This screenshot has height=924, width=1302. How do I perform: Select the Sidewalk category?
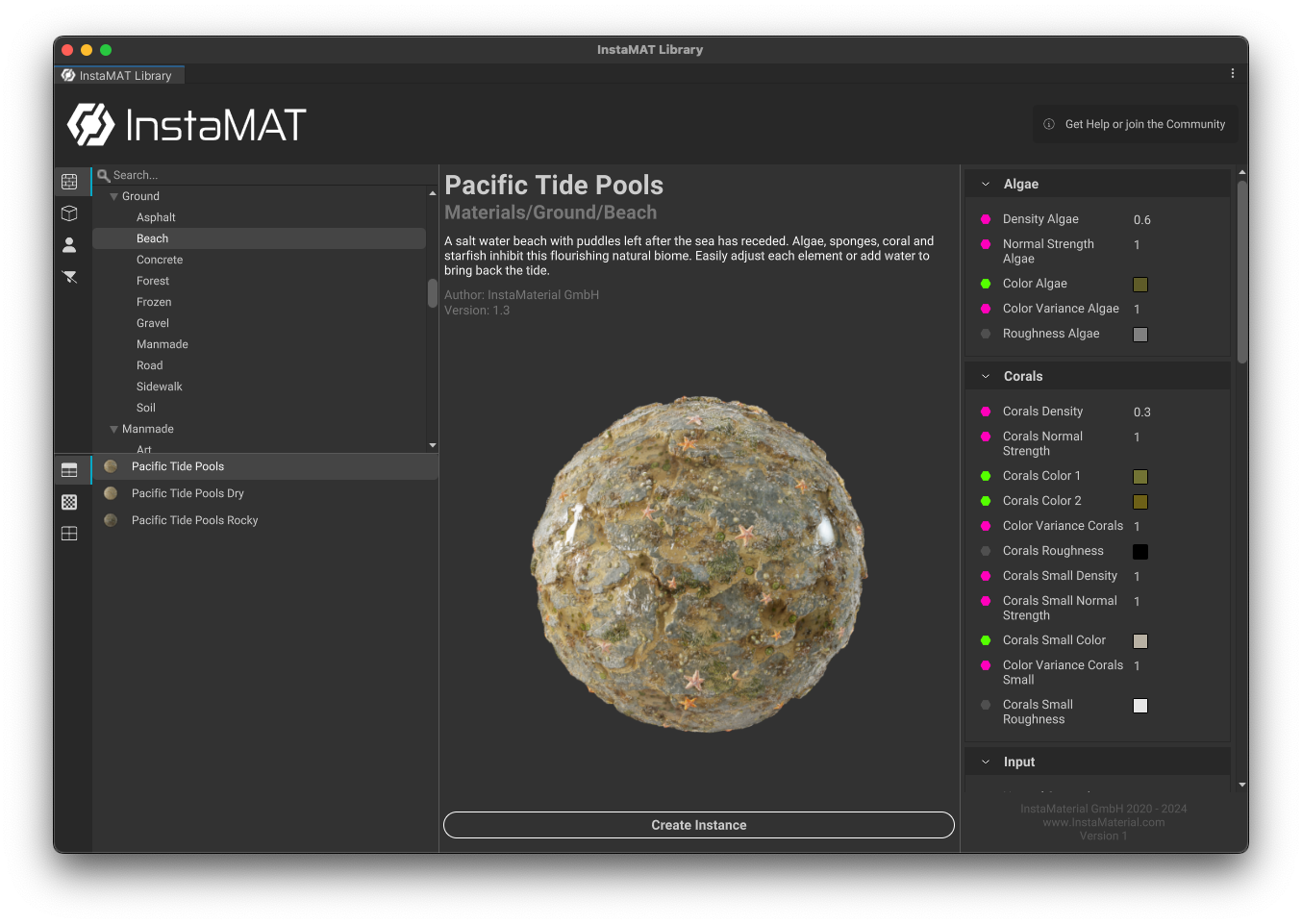coord(160,387)
